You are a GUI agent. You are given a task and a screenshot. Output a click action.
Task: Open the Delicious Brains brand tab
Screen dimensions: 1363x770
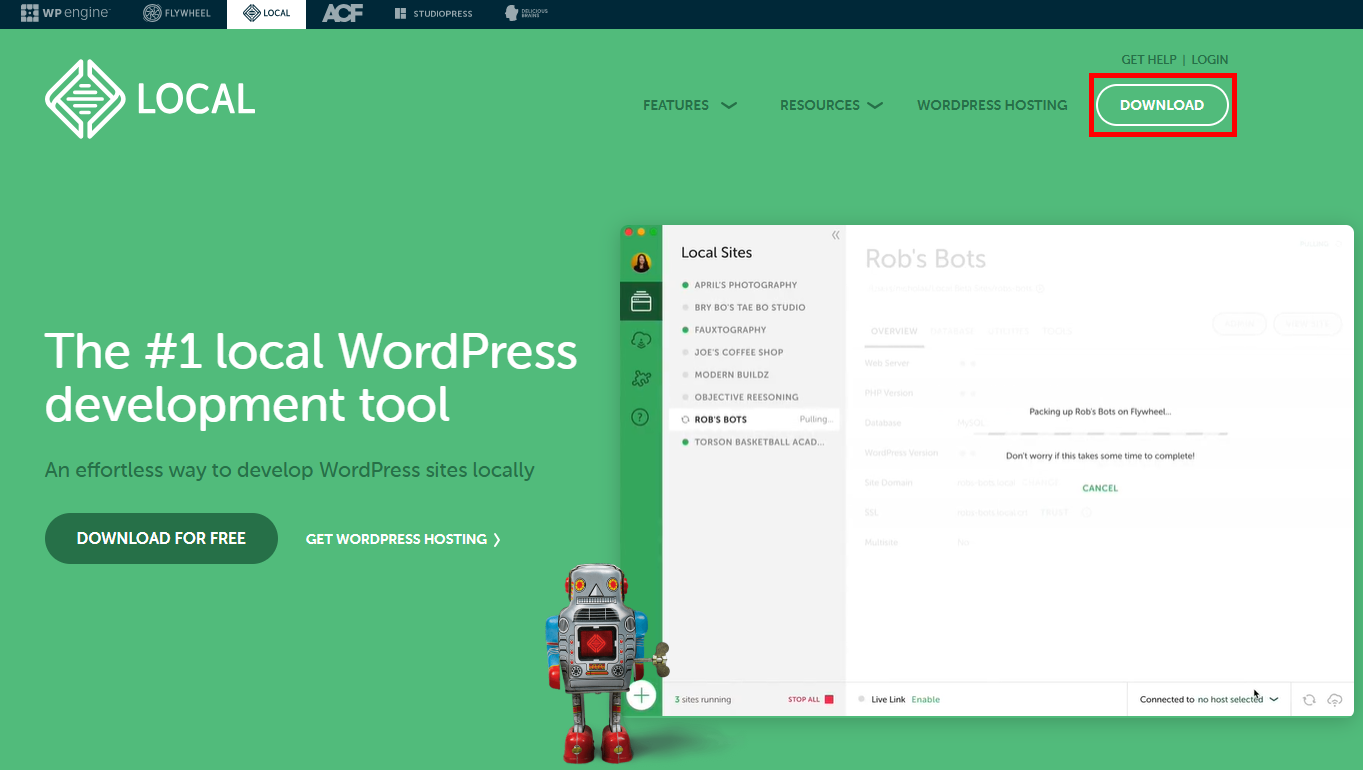click(x=526, y=14)
